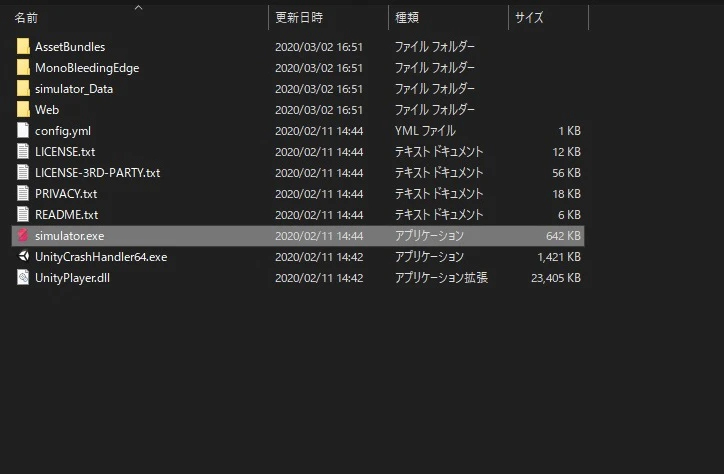Screen dimensions: 724x474
Task: Click the simulator_Data folder icon
Action: coord(23,89)
